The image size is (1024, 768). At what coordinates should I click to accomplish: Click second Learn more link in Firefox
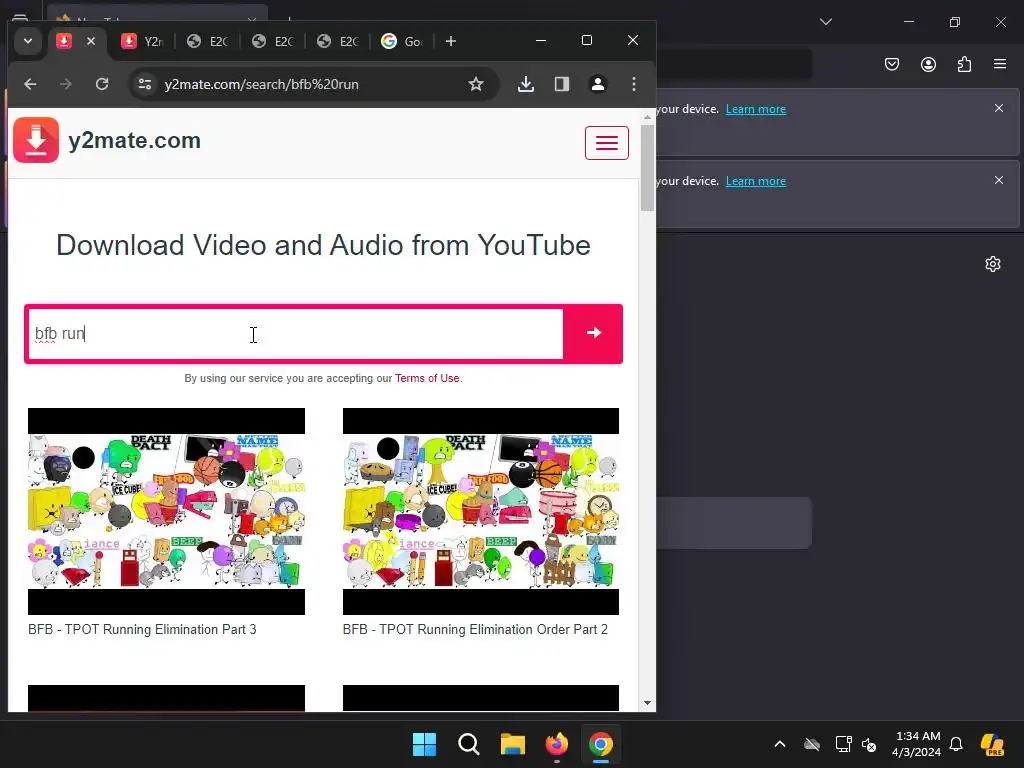pos(756,181)
